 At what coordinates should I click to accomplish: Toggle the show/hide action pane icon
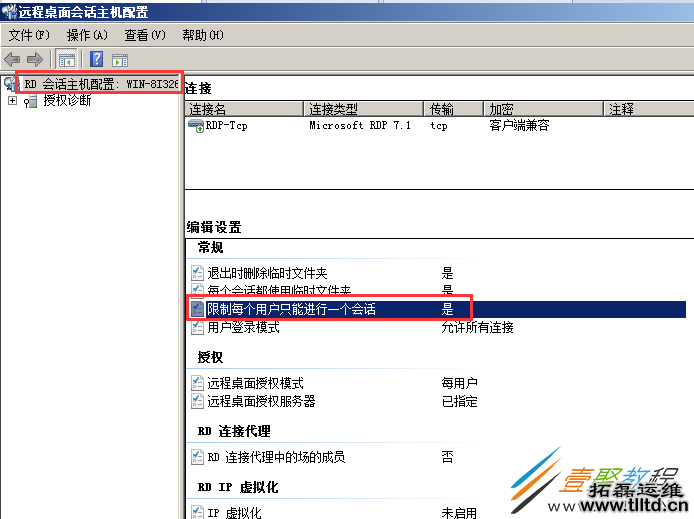click(120, 60)
